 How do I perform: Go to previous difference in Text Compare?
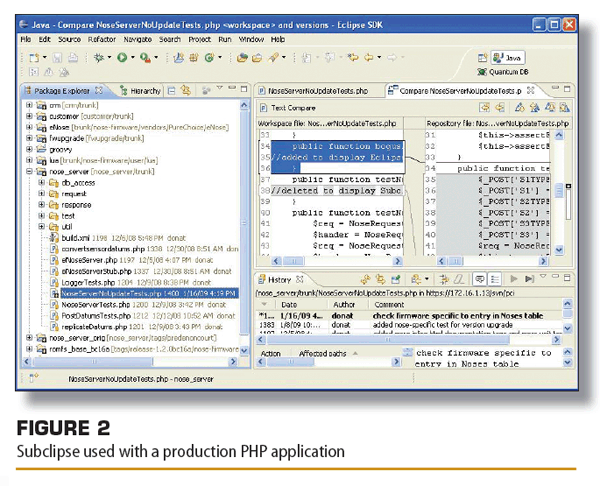pos(534,108)
